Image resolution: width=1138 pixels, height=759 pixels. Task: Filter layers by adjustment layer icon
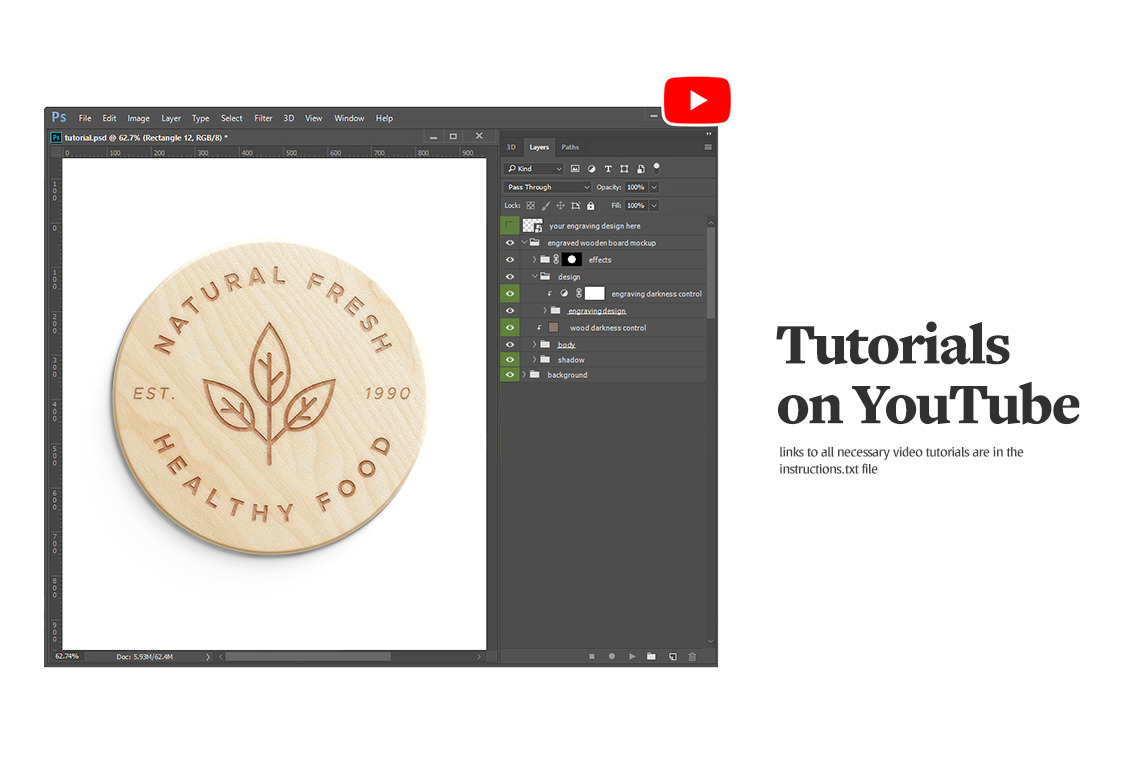pos(591,169)
